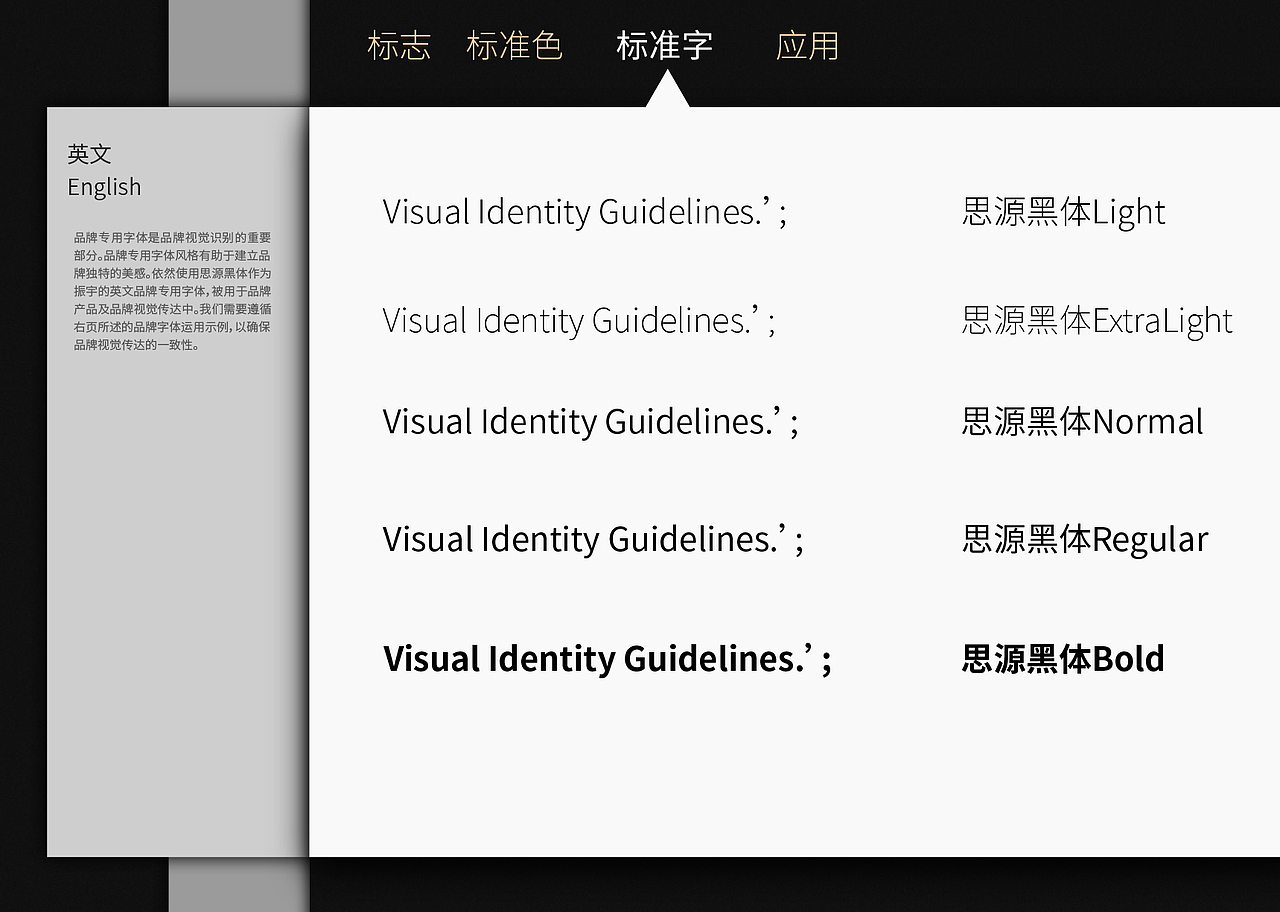Select the 思源黑体ExtraLight label

(x=1097, y=321)
